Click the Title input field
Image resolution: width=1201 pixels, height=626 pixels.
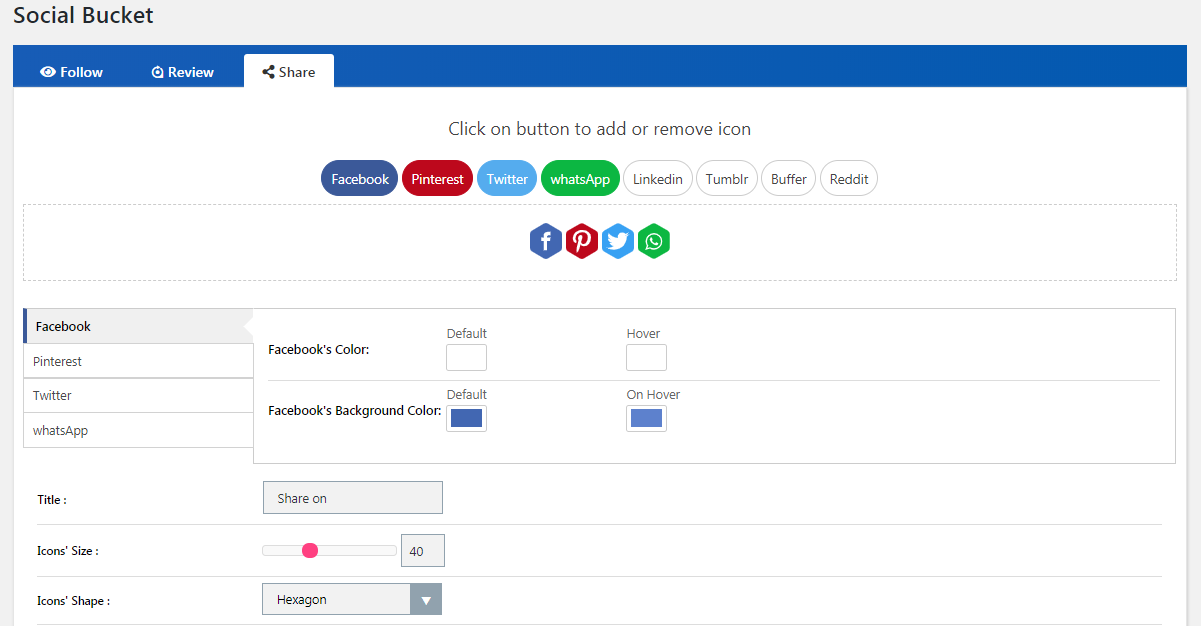352,498
